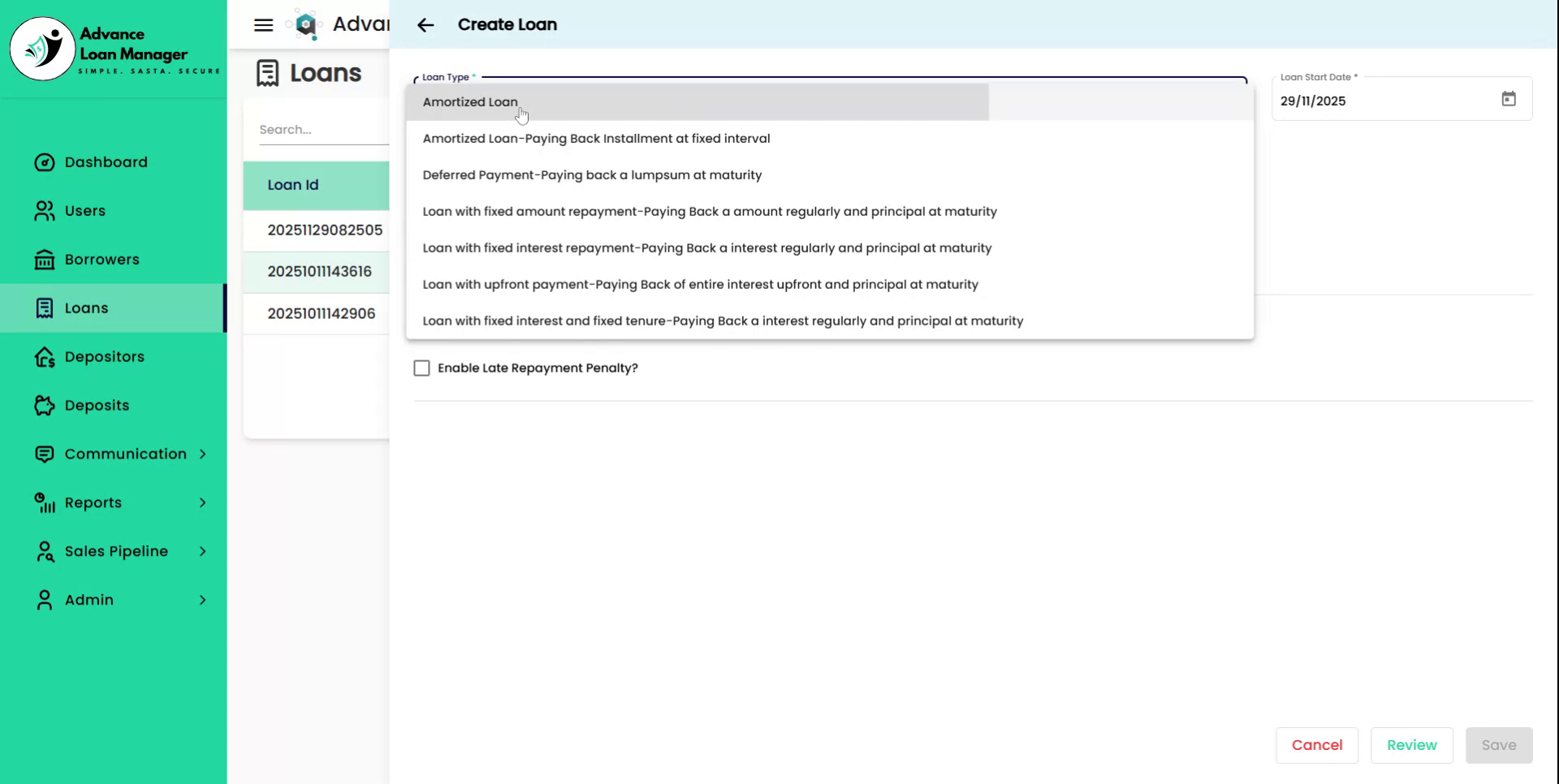Open the calendar picker for Loan Start Date
The height and width of the screenshot is (784, 1559).
(1509, 98)
